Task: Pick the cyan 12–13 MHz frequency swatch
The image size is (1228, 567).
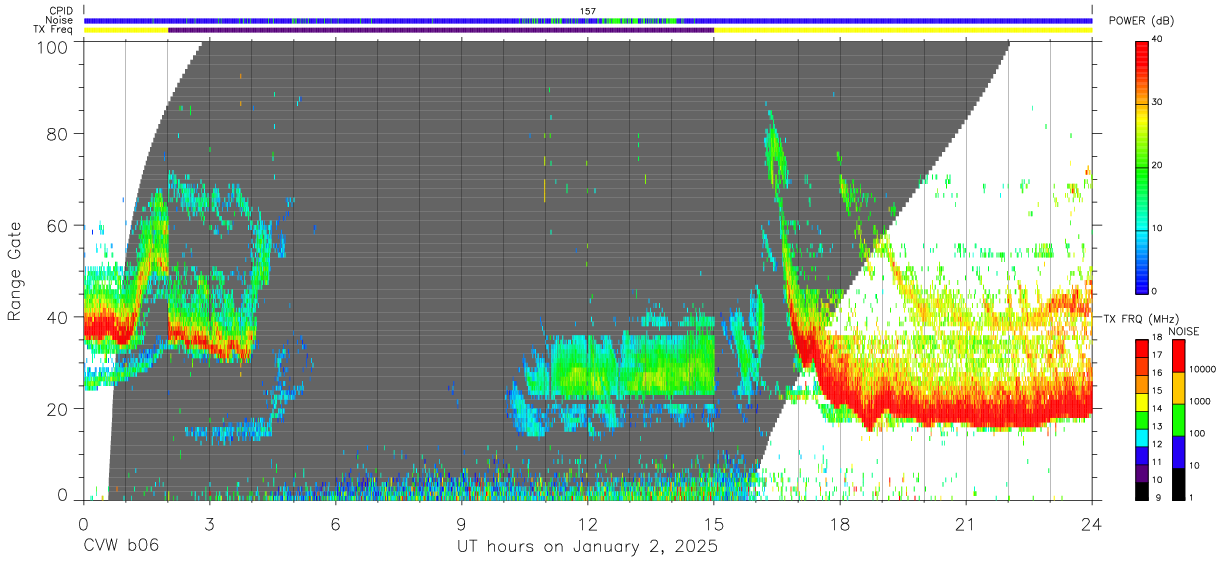Action: coord(1142,438)
